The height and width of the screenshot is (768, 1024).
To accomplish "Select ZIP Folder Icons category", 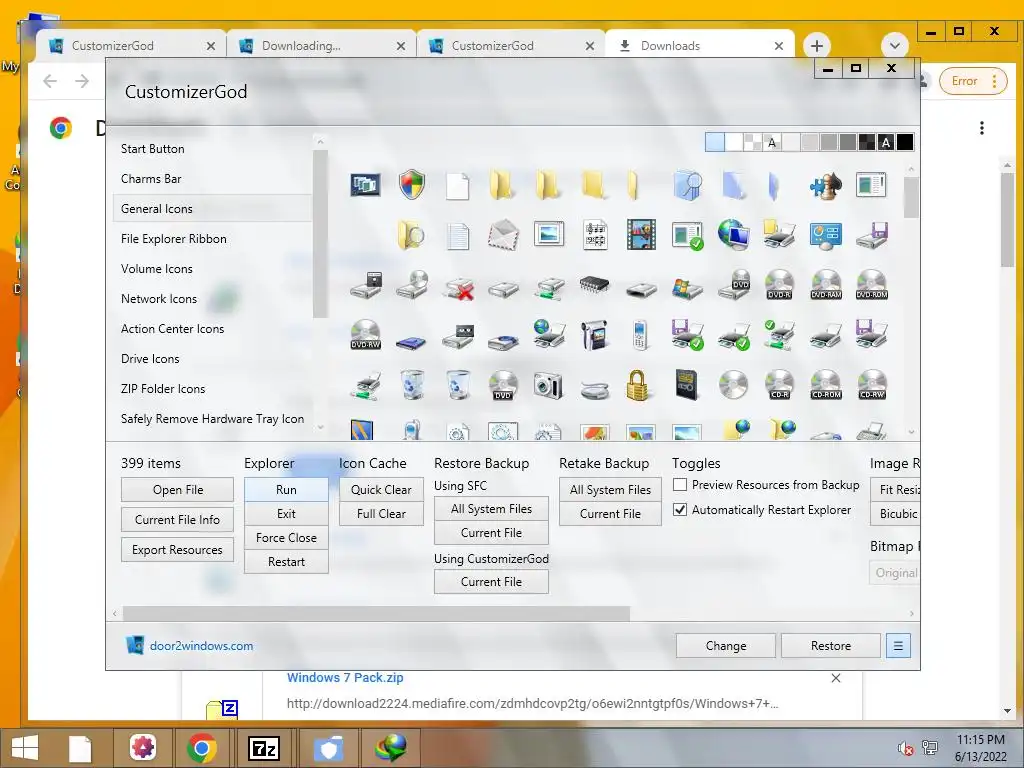I will [x=212, y=389].
